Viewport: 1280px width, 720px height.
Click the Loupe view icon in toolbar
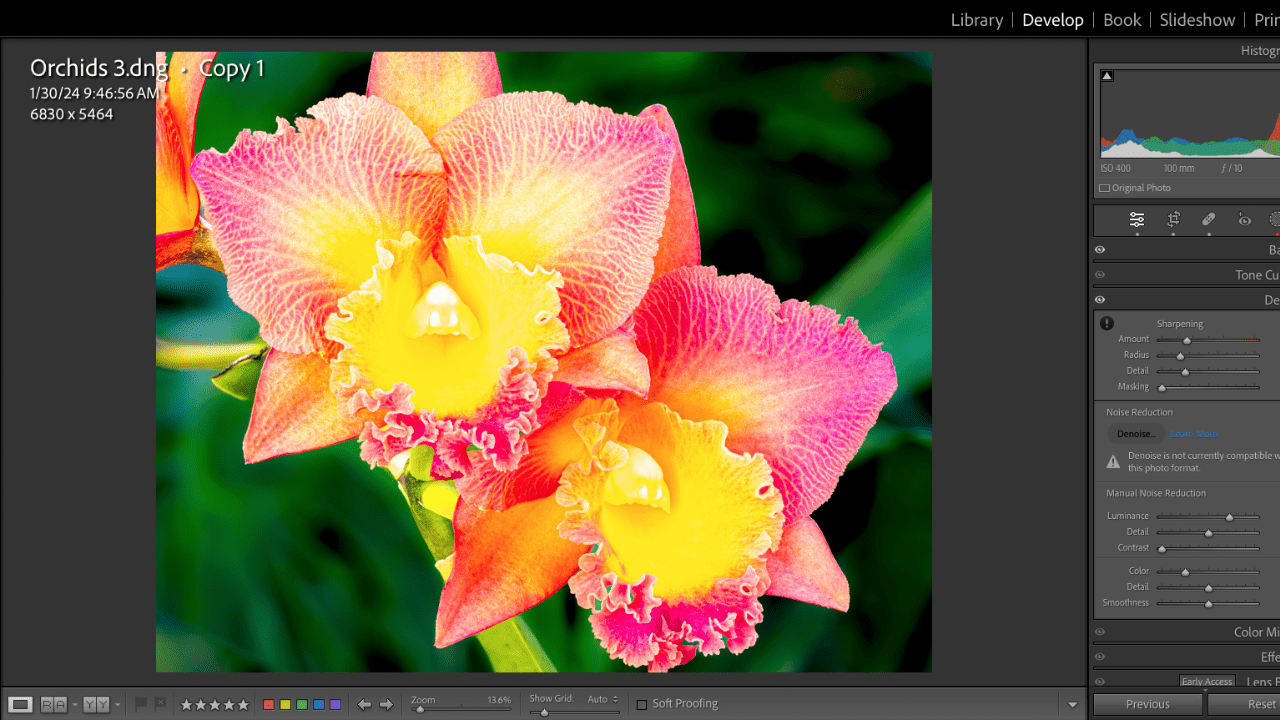click(20, 705)
